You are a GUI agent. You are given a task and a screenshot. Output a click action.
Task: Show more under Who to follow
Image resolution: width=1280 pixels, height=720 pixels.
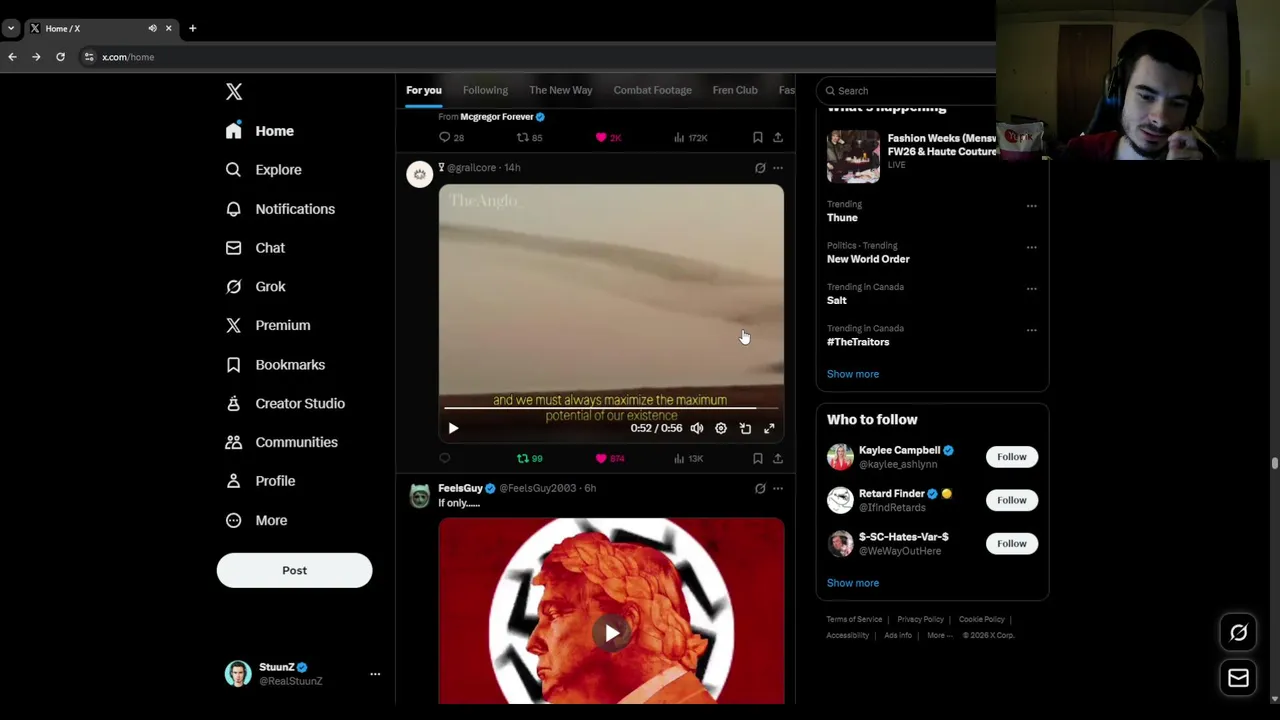point(853,583)
